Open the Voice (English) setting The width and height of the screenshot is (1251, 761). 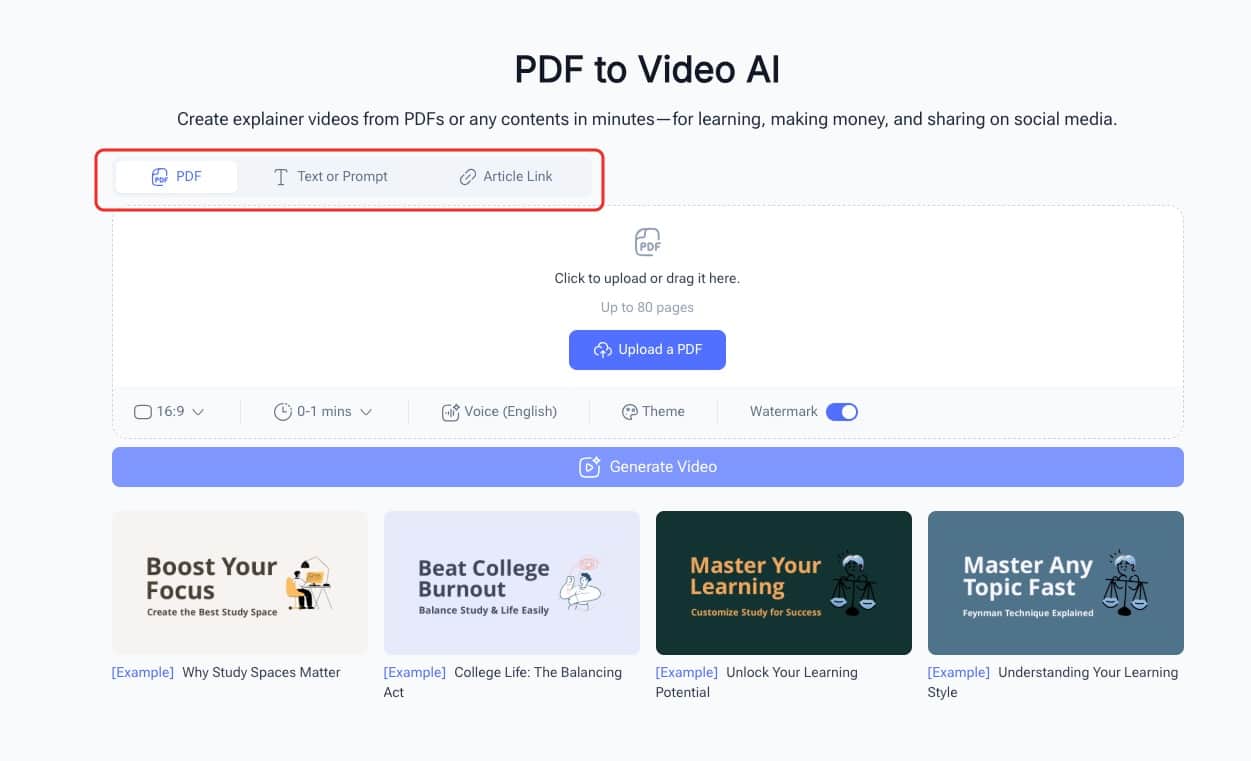[x=499, y=412]
